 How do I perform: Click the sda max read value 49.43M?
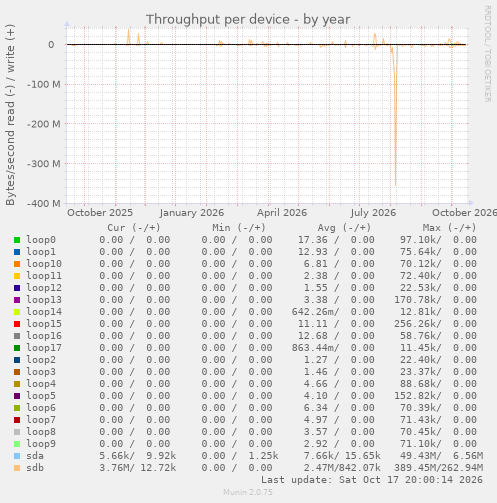pyautogui.click(x=419, y=456)
